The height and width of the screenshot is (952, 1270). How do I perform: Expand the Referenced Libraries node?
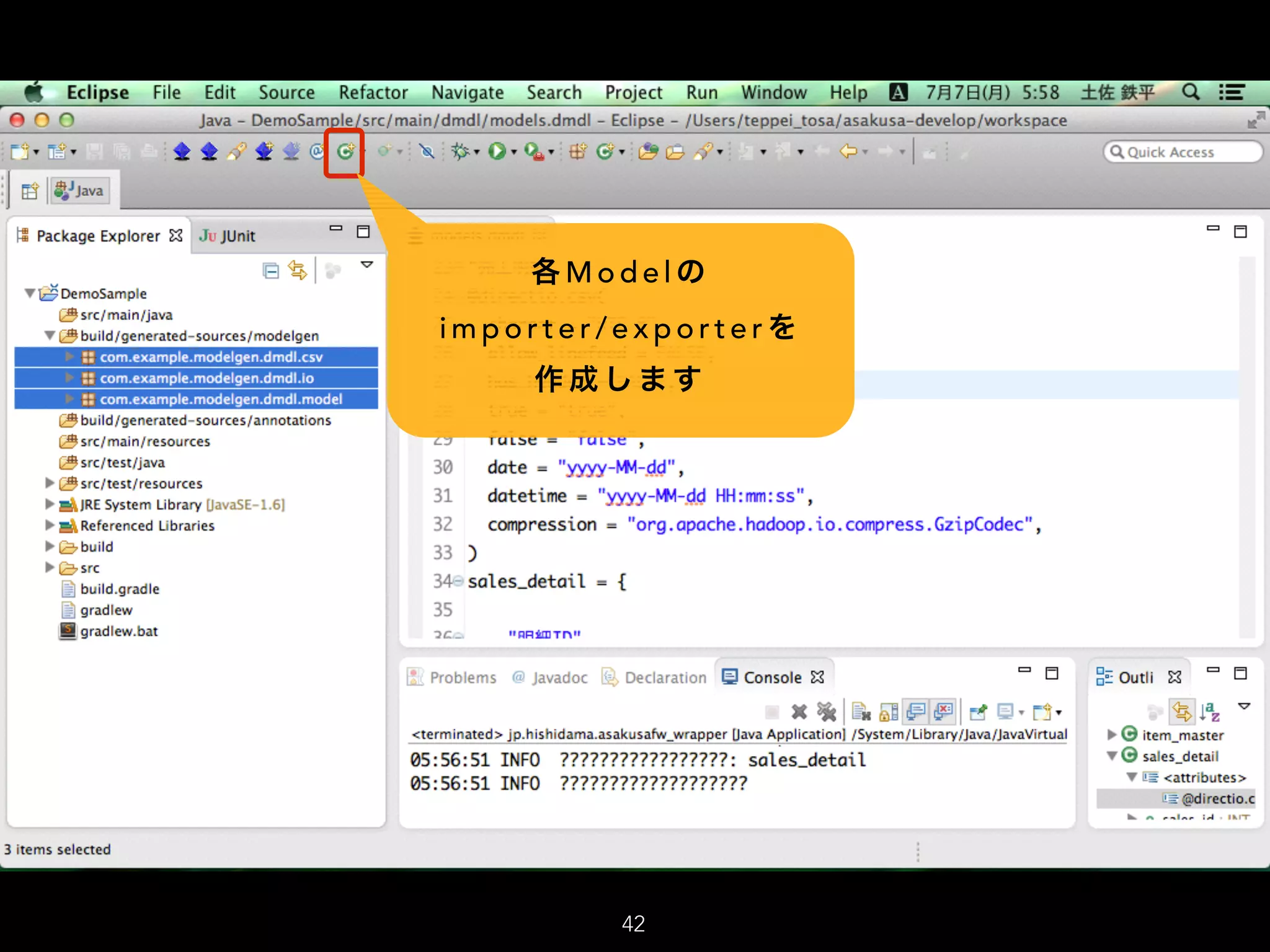(50, 525)
